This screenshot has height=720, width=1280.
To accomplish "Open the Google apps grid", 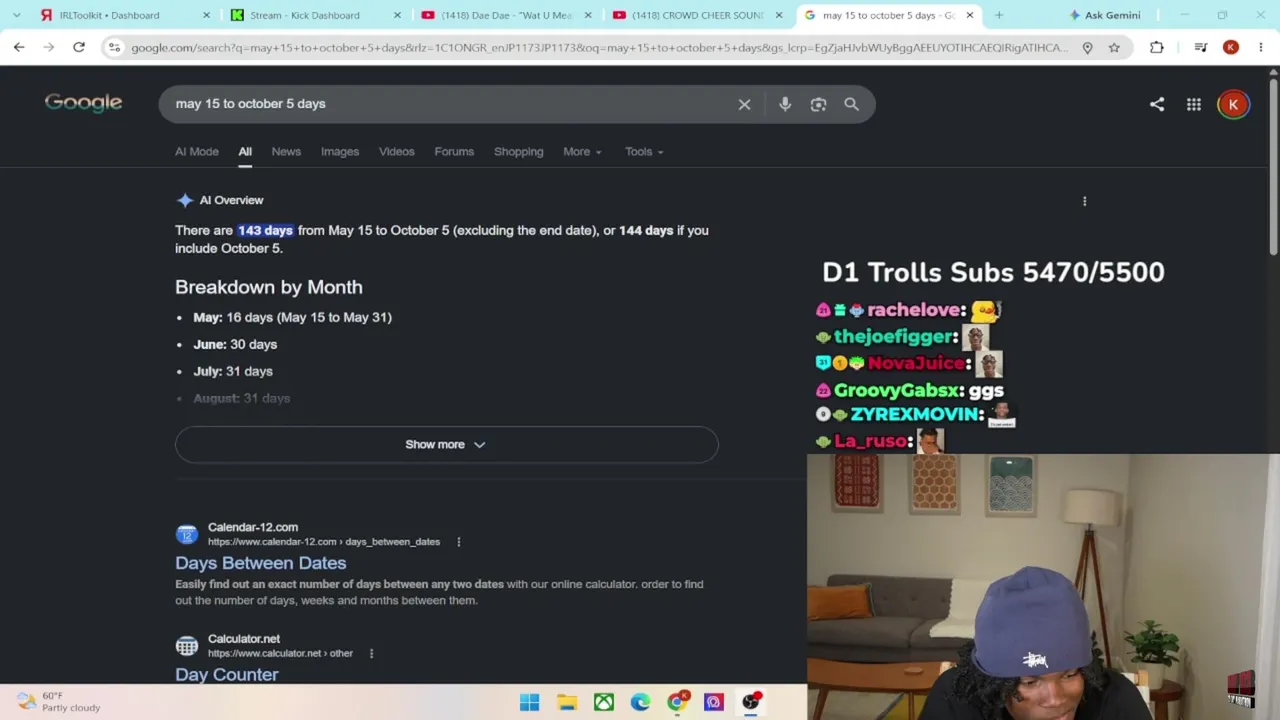I will (1194, 104).
